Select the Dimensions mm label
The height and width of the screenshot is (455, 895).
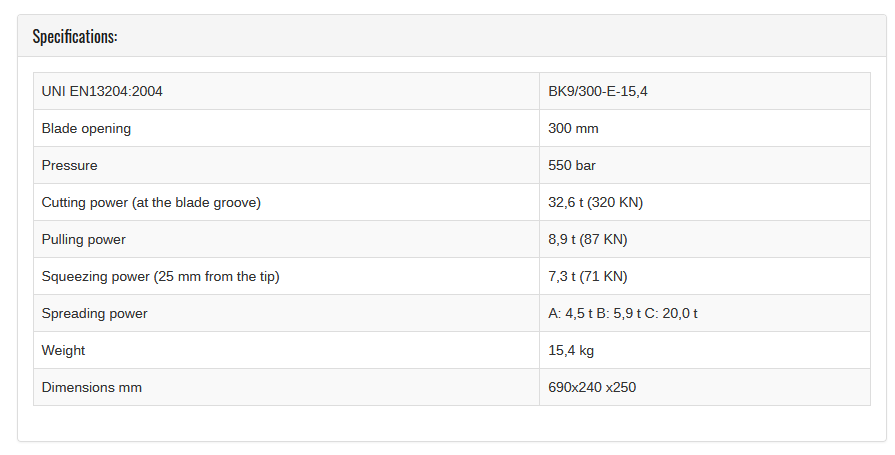[91, 388]
